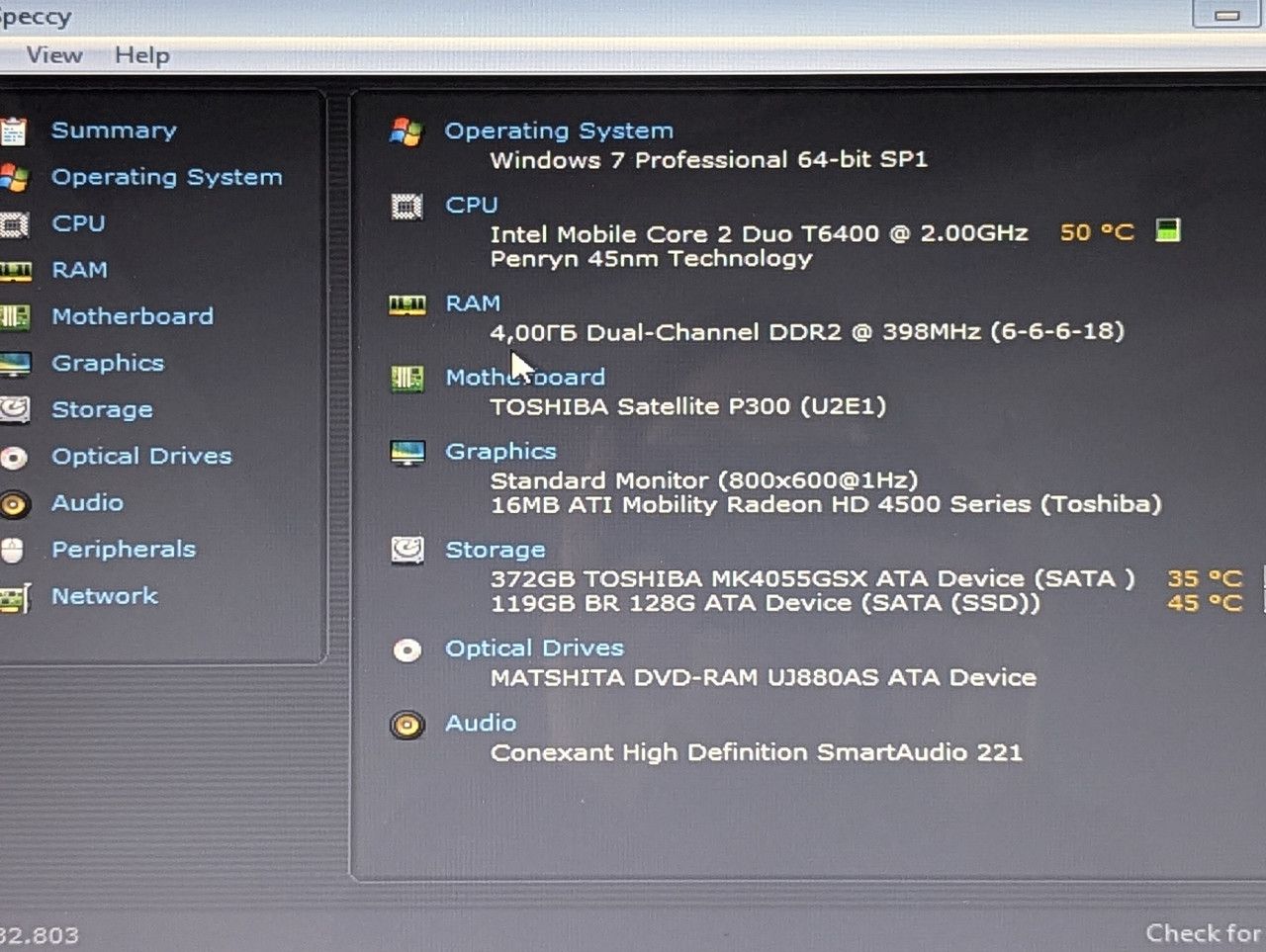Screen dimensions: 1266x952
Task: Open the Help menu
Action: click(142, 55)
